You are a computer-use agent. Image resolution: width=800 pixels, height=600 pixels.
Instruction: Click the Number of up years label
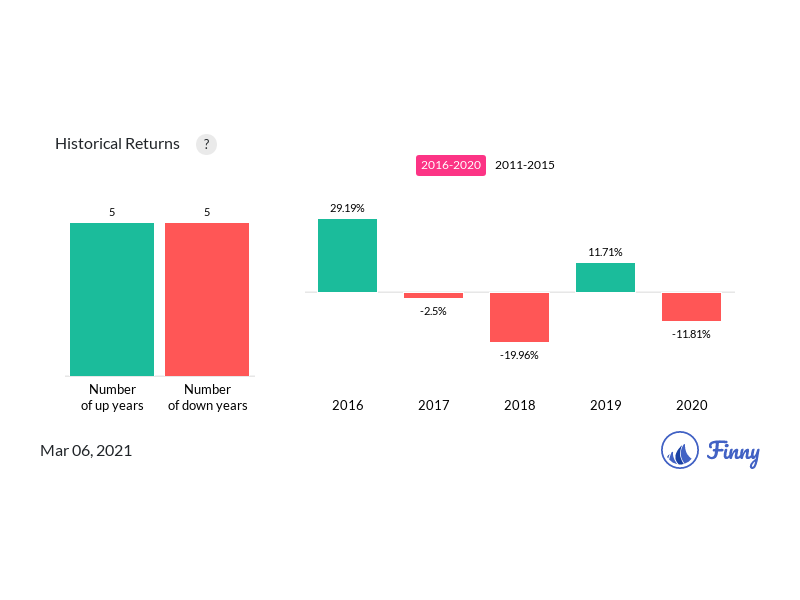pyautogui.click(x=112, y=397)
